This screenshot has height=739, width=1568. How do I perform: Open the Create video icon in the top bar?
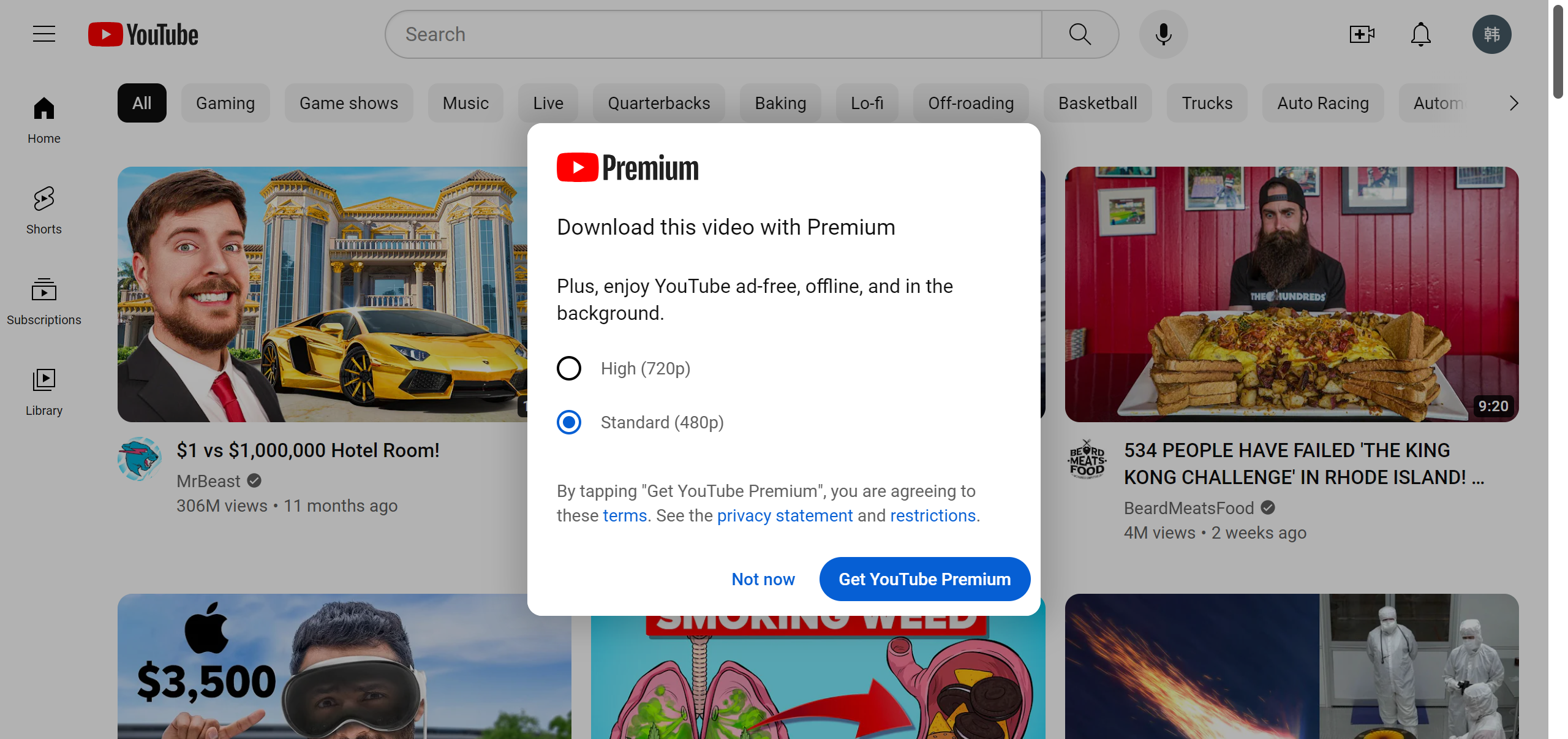[1361, 34]
